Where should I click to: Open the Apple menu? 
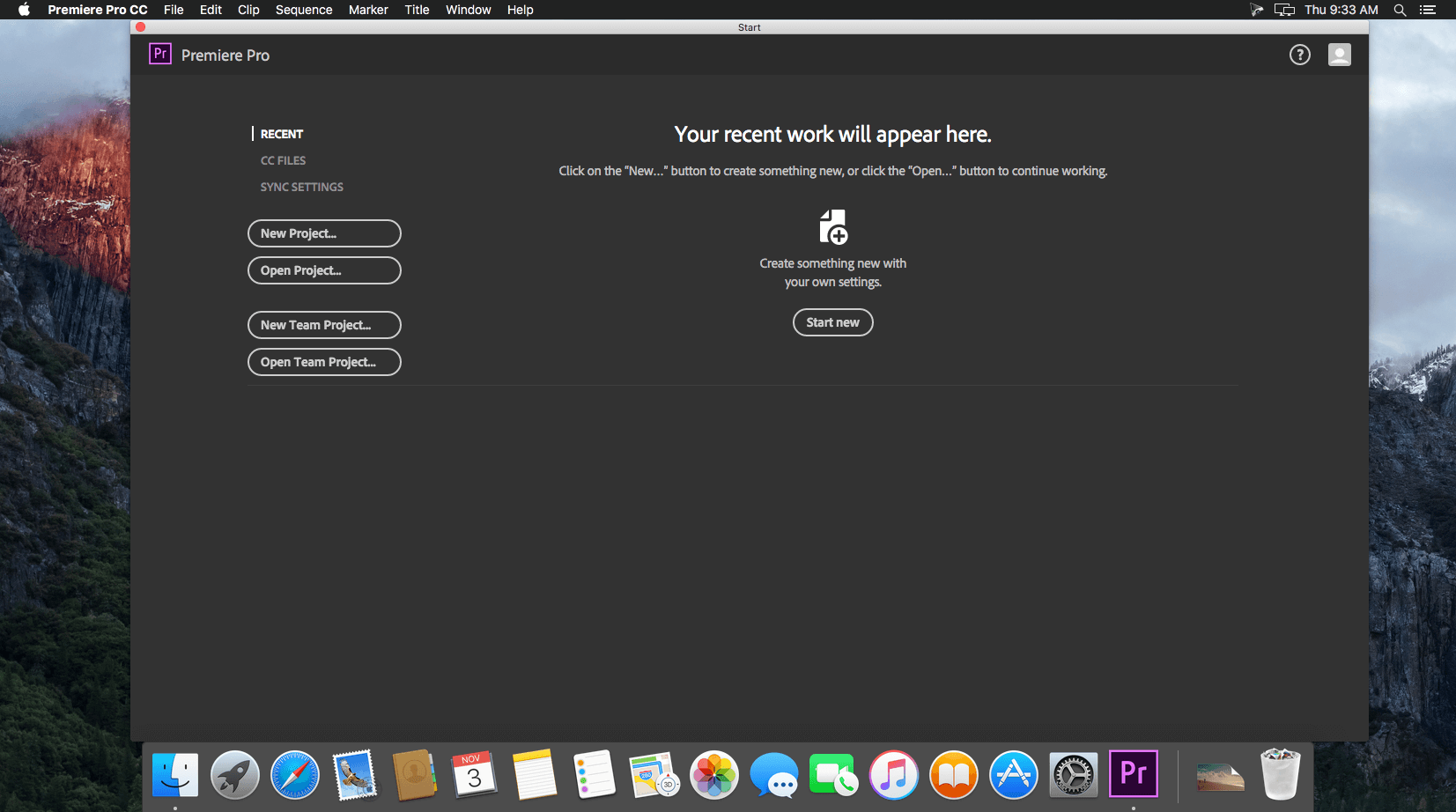[24, 10]
